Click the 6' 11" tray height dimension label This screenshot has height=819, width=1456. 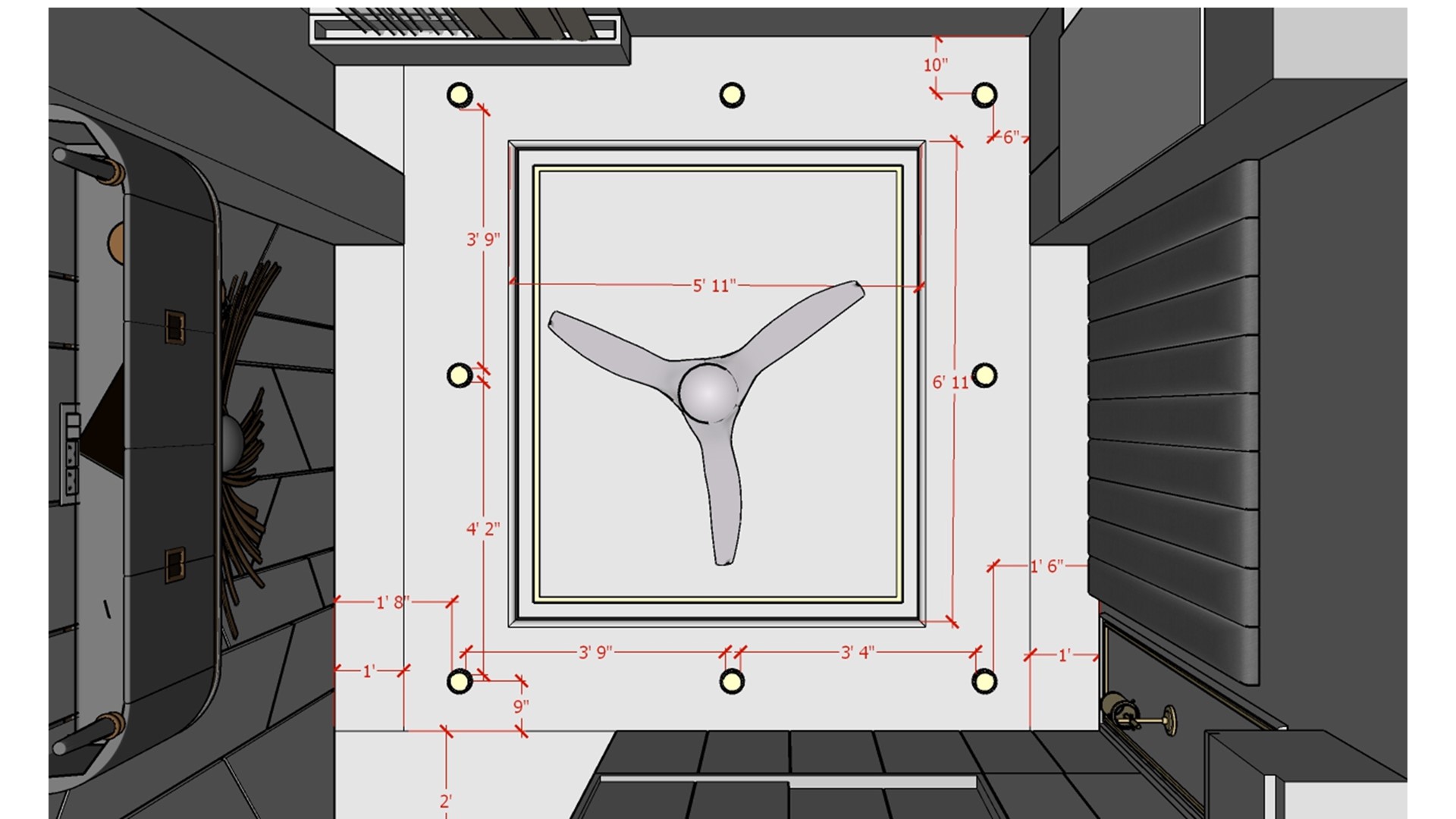click(952, 382)
